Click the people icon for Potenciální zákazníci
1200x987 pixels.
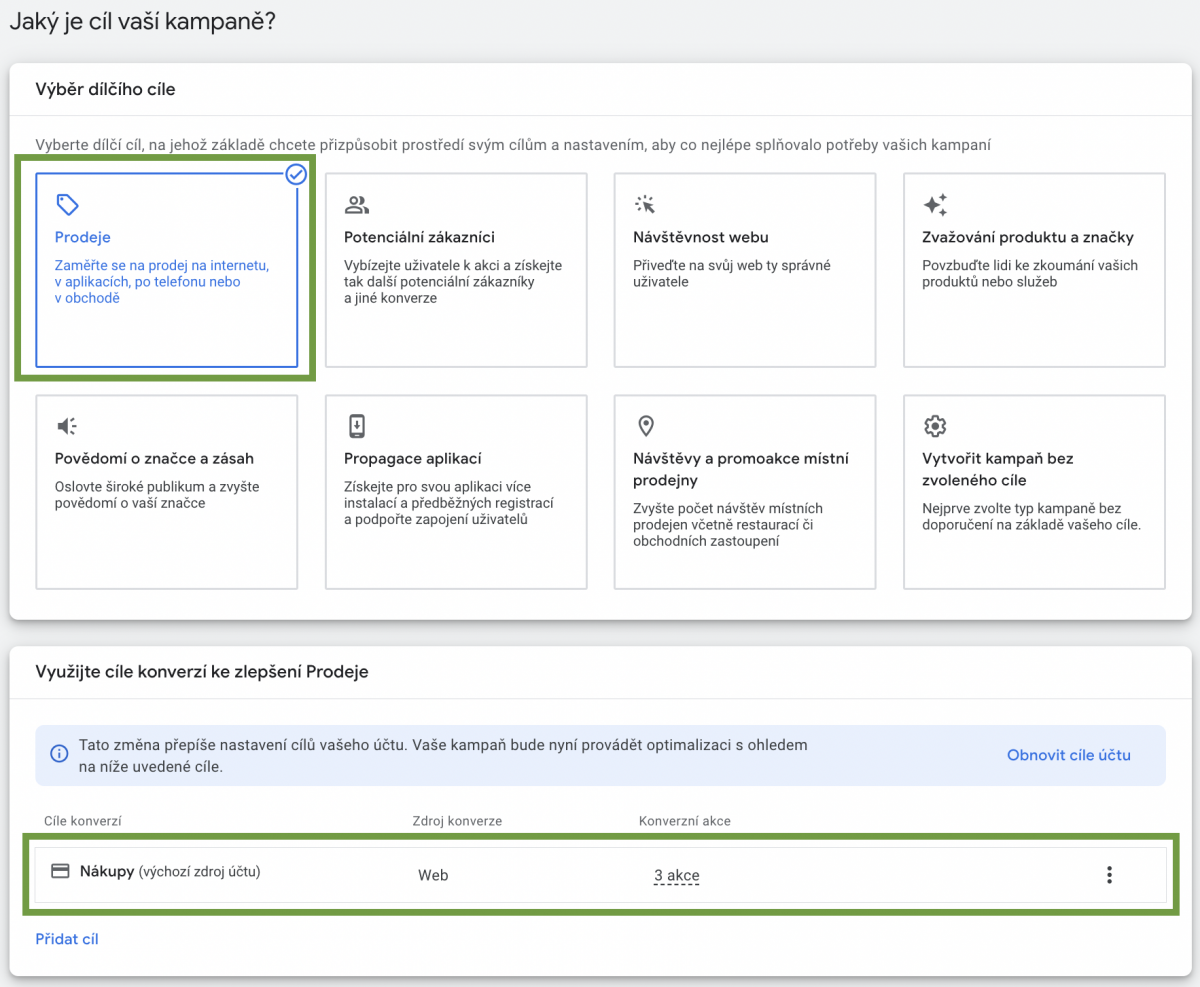point(356,205)
